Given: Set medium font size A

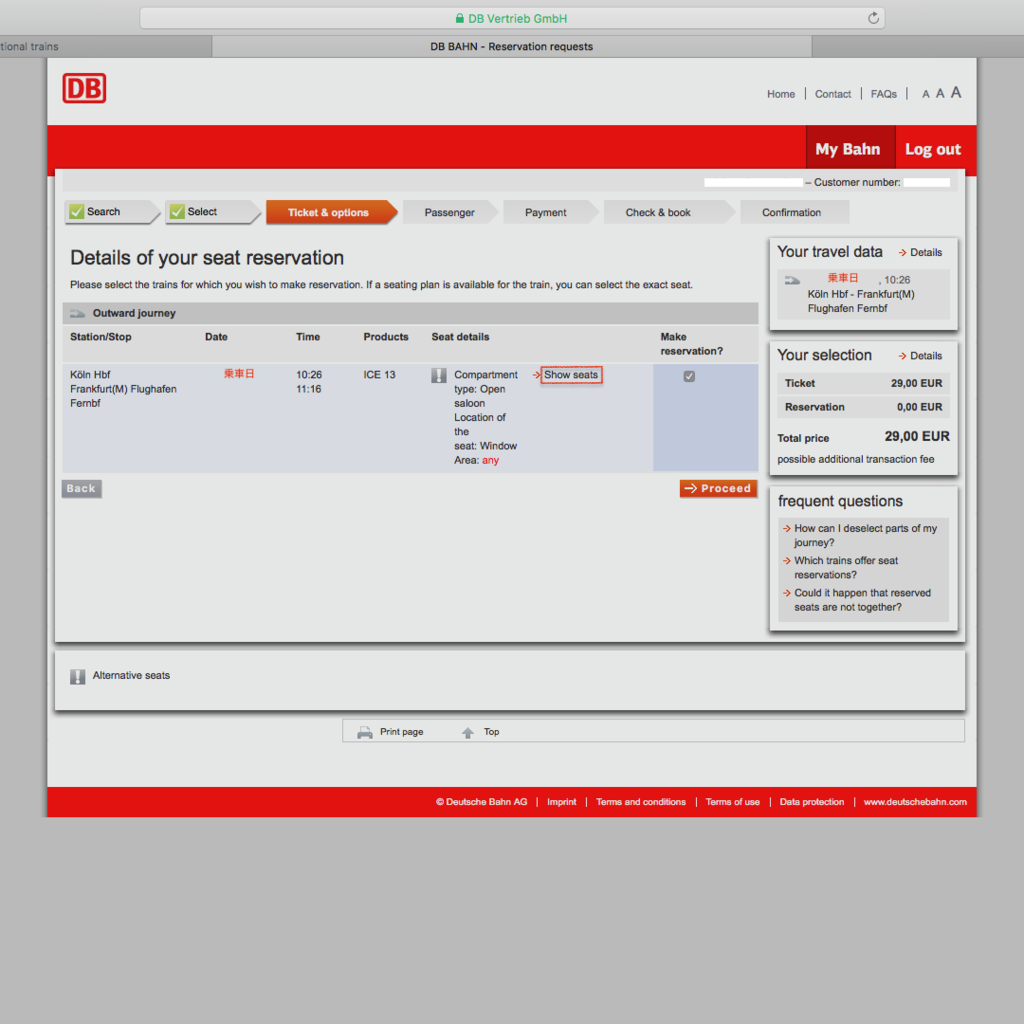Looking at the screenshot, I should (940, 93).
